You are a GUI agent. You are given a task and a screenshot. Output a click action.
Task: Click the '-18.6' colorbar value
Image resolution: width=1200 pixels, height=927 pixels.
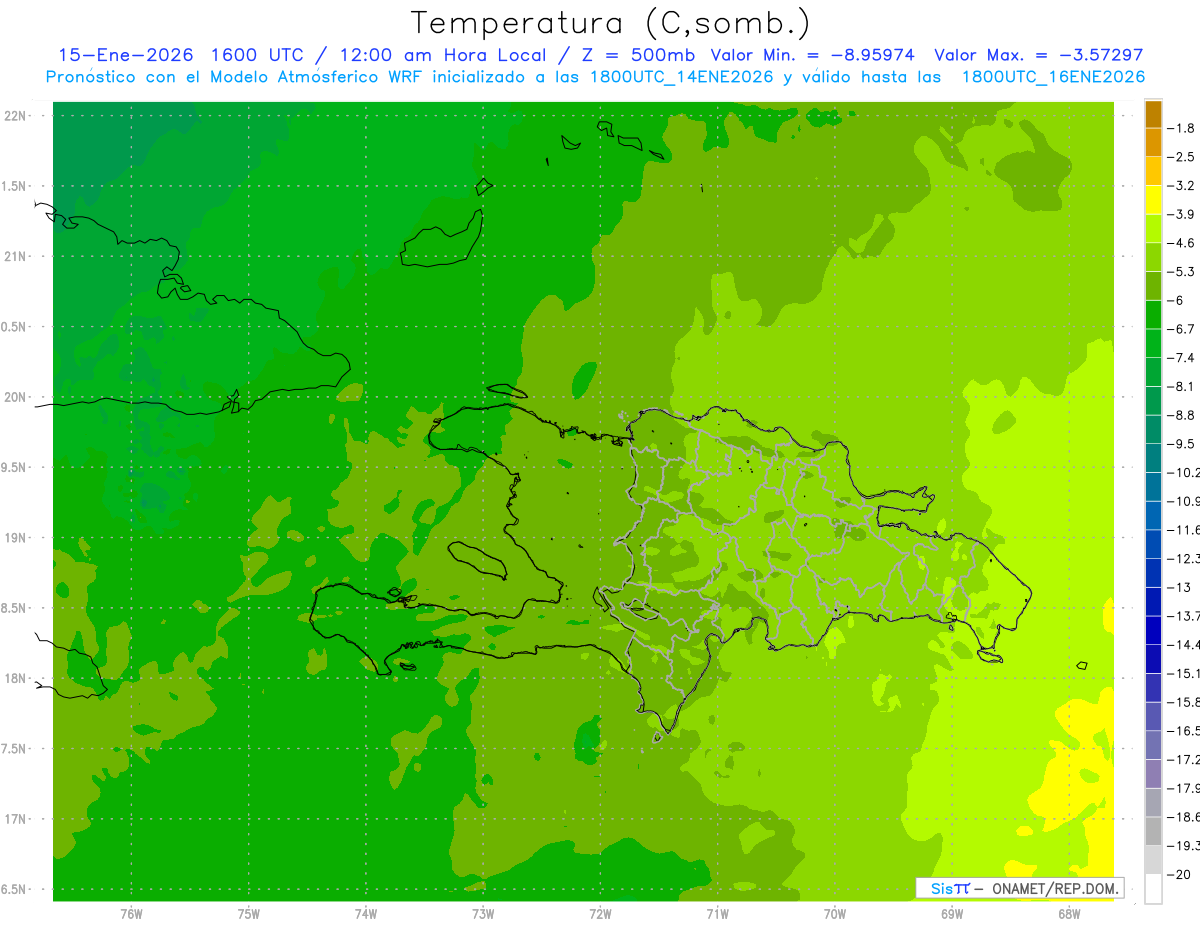1183,817
